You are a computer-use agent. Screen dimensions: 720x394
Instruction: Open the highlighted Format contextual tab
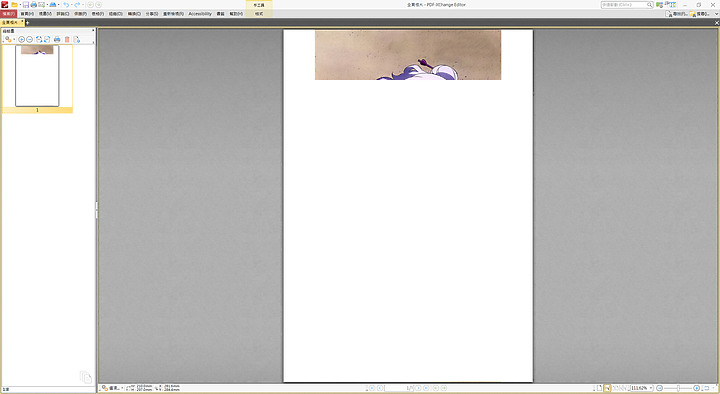pos(259,14)
